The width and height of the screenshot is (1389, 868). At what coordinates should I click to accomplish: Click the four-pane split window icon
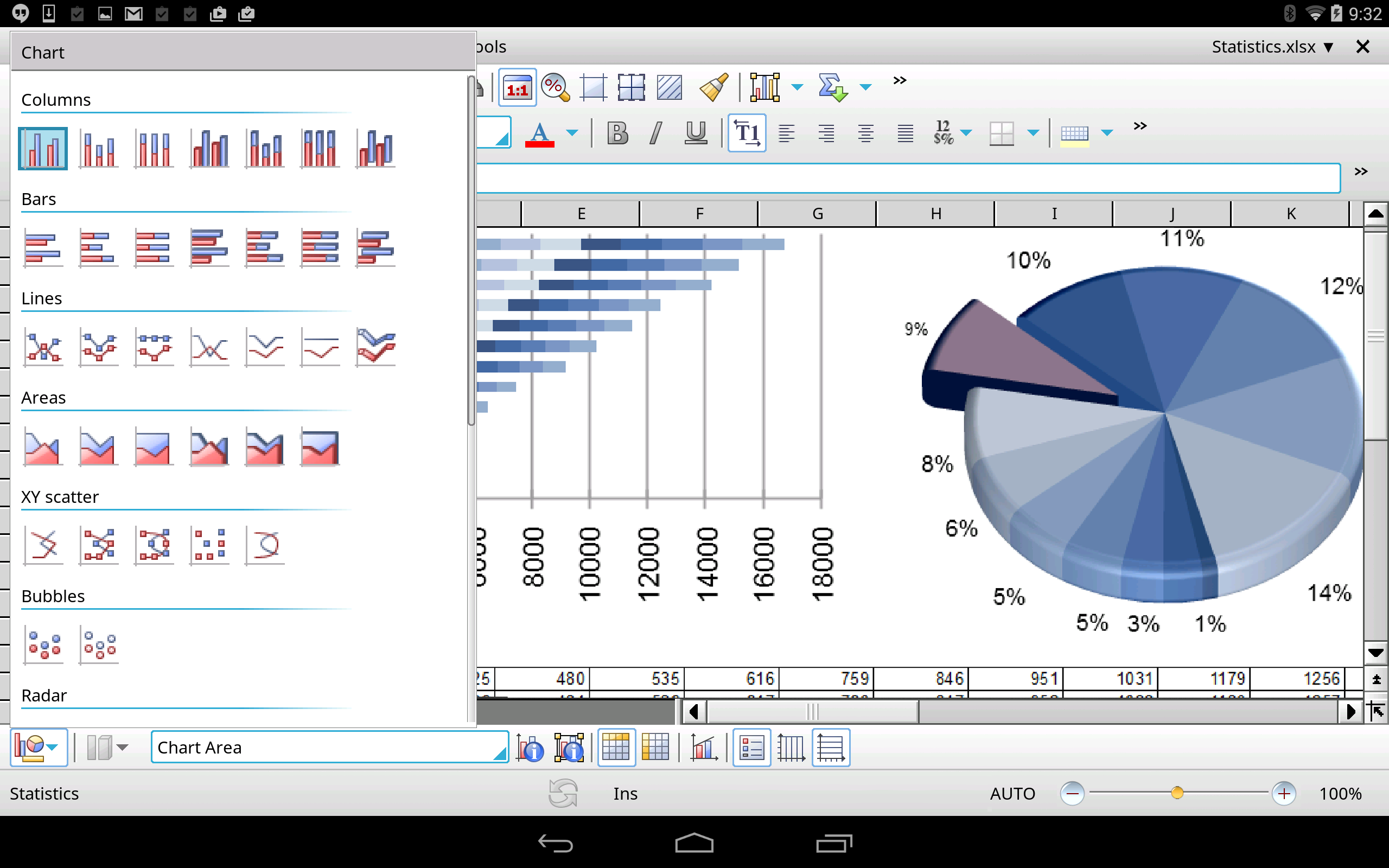tap(631, 88)
